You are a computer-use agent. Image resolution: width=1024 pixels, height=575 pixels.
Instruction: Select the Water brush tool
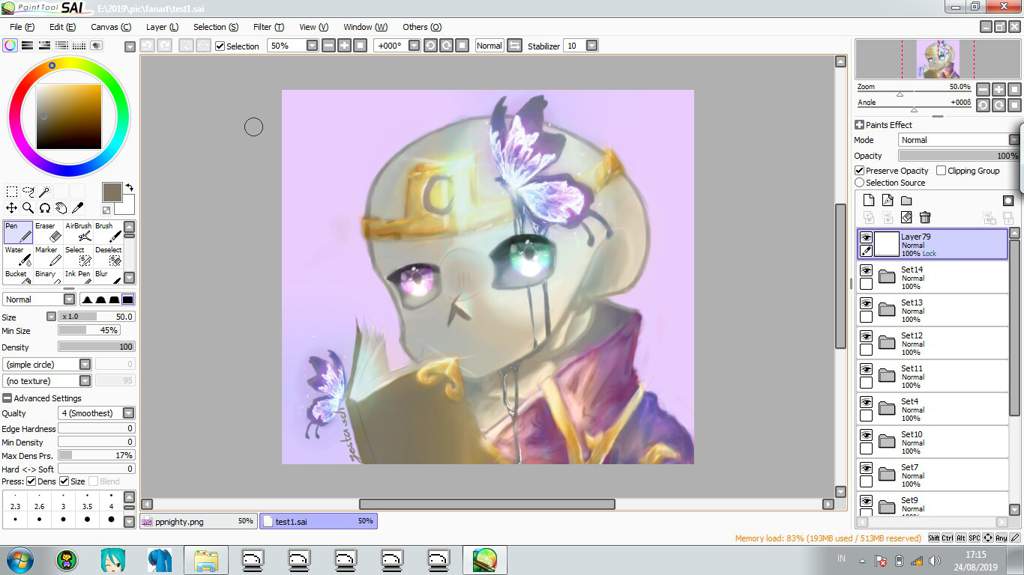(18, 256)
